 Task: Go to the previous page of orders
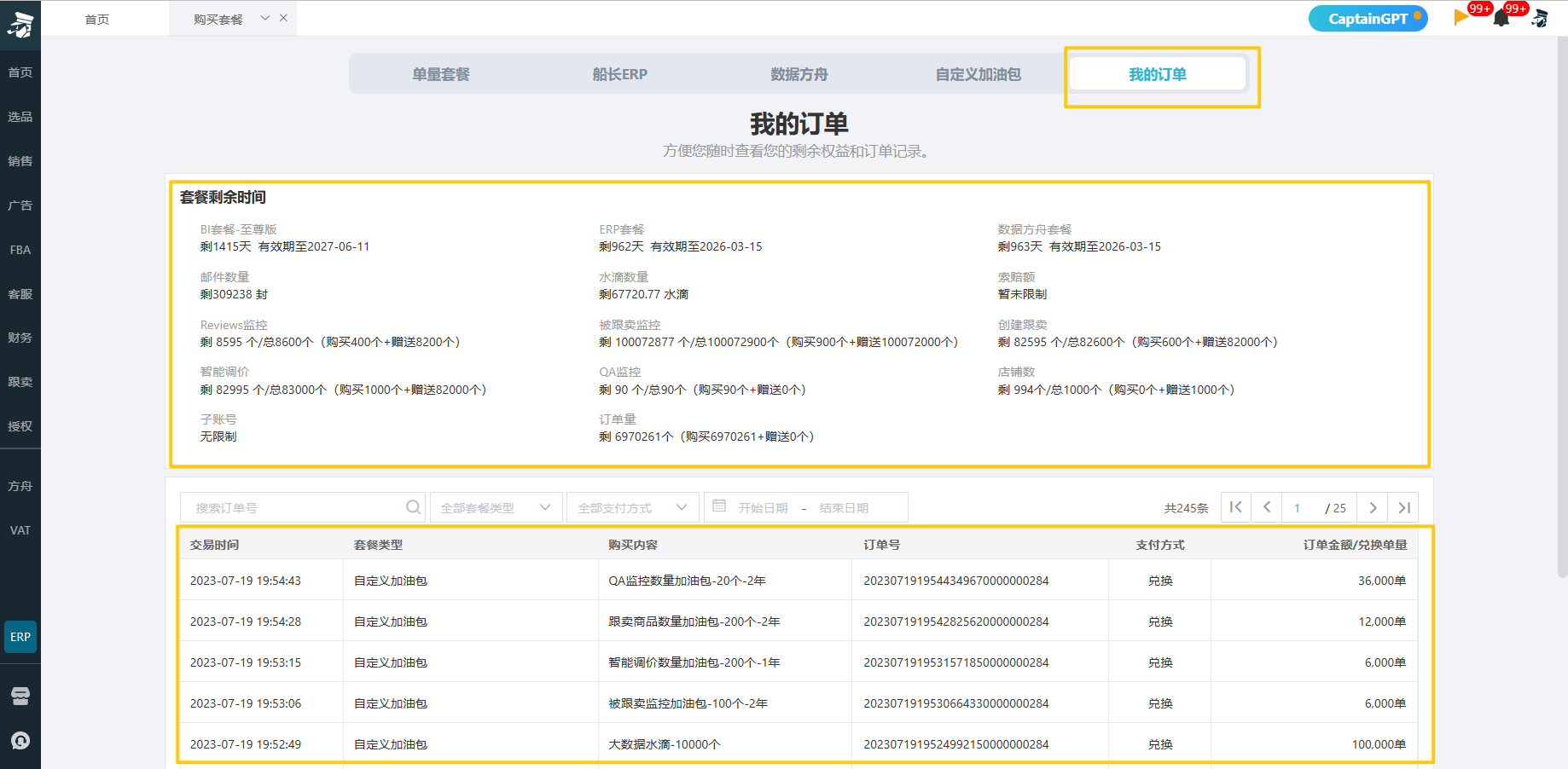[x=1267, y=507]
